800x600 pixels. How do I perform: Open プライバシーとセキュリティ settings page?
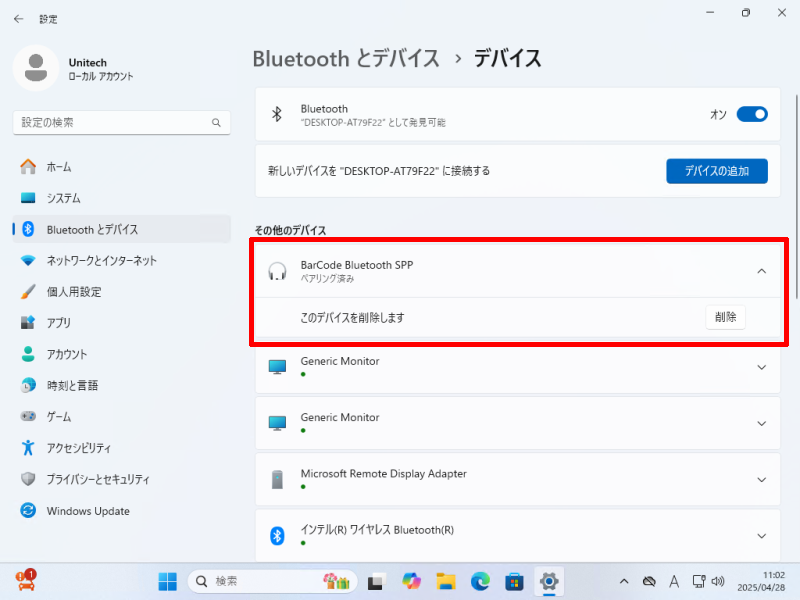coord(121,479)
